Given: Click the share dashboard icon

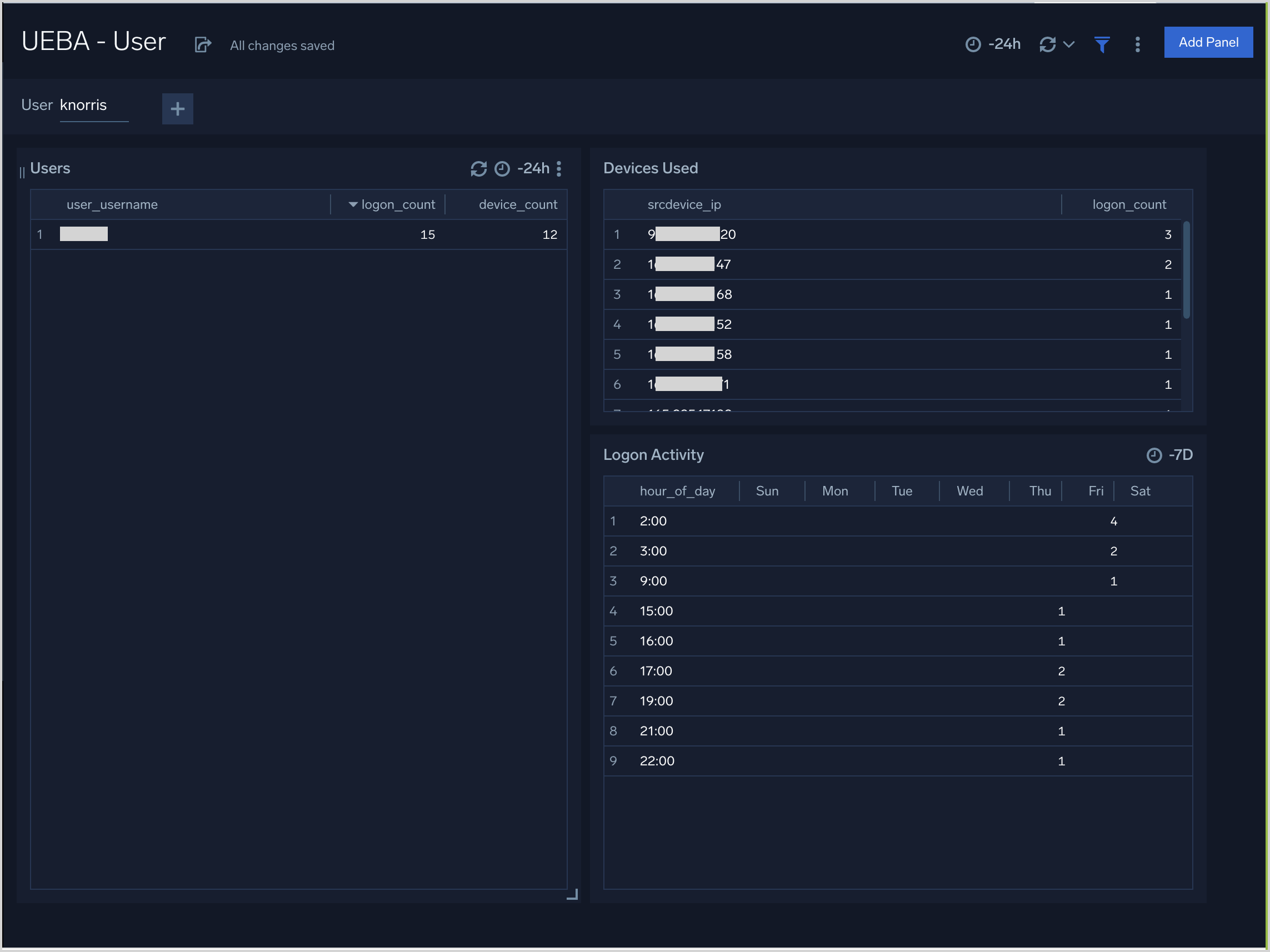Looking at the screenshot, I should tap(203, 45).
